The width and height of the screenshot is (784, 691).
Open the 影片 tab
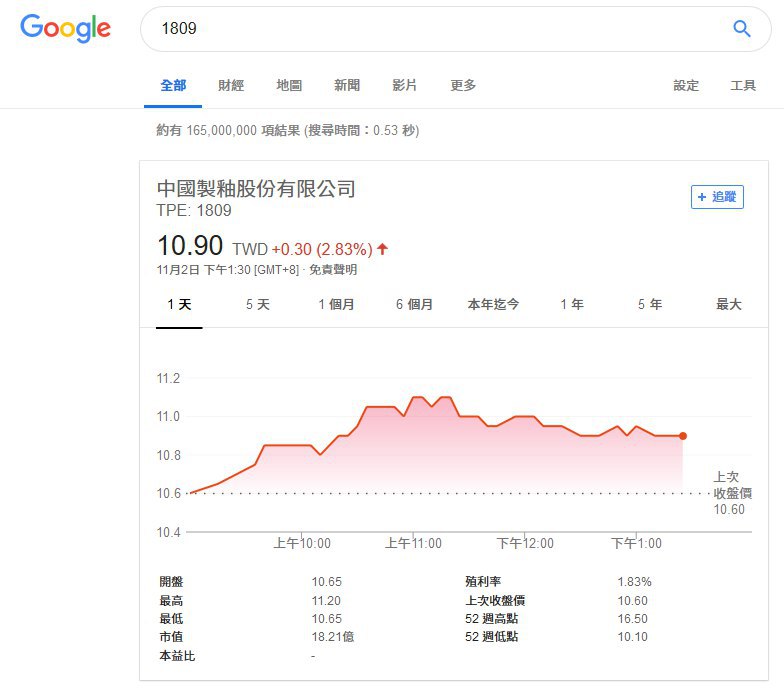(404, 86)
